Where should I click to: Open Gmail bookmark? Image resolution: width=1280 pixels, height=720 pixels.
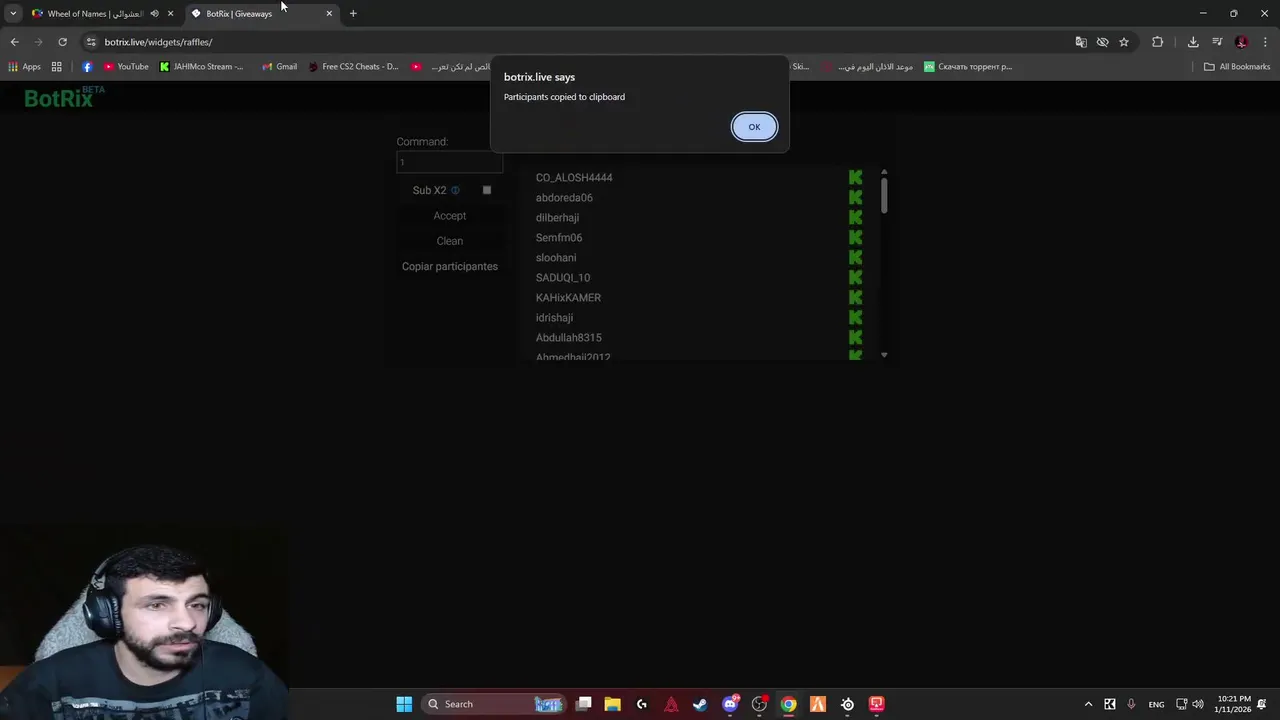click(x=279, y=67)
